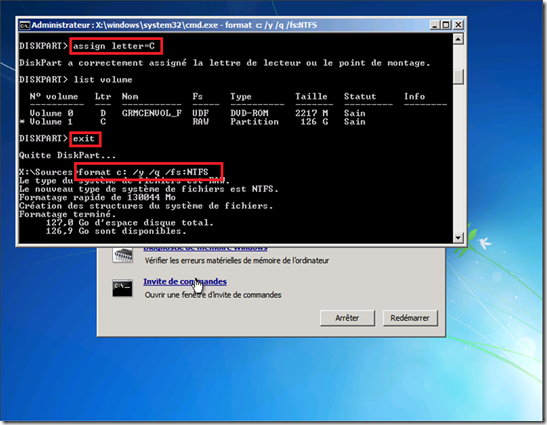Screen dimensions: 547x425
Task: Click the scrollbar track below the thumb
Action: click(458, 158)
